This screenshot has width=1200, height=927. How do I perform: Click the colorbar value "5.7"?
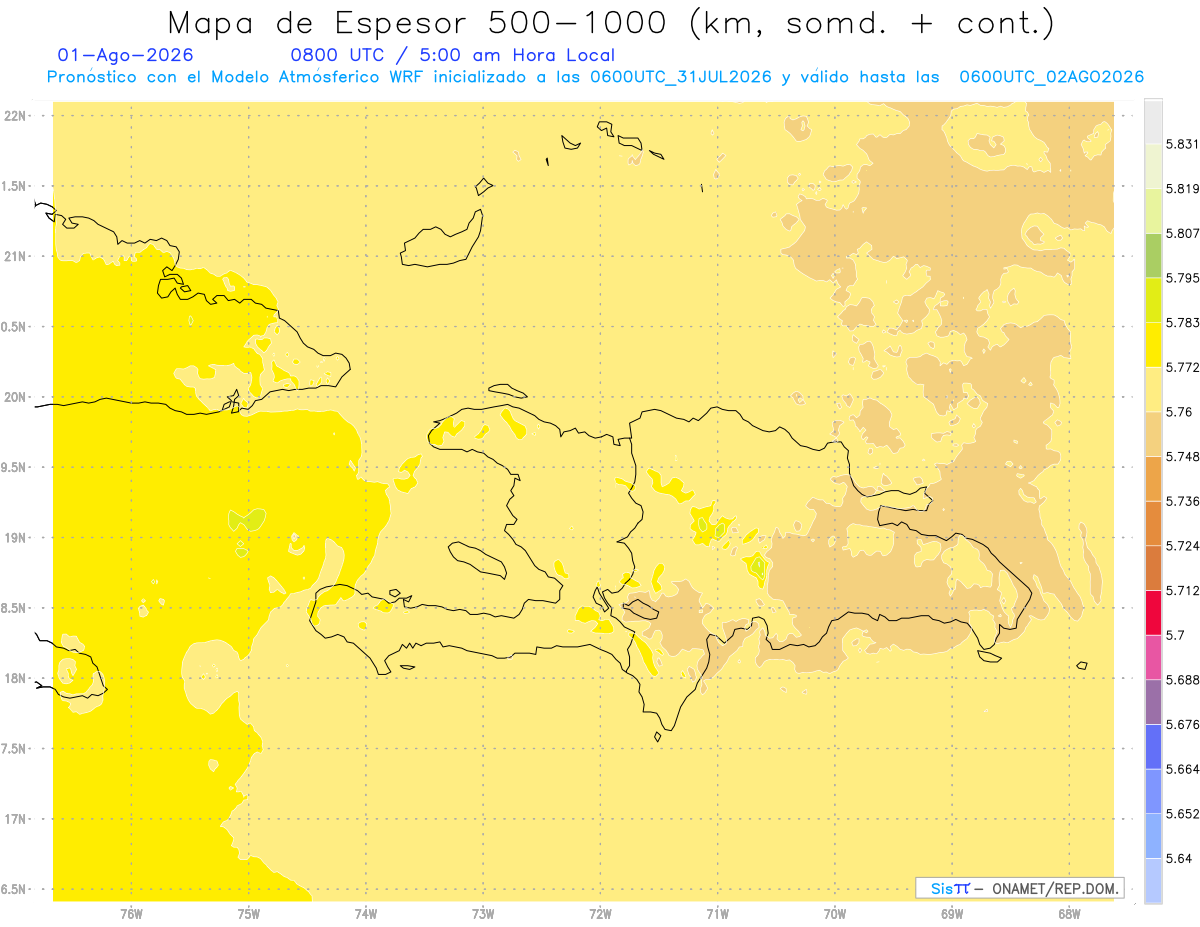1176,636
